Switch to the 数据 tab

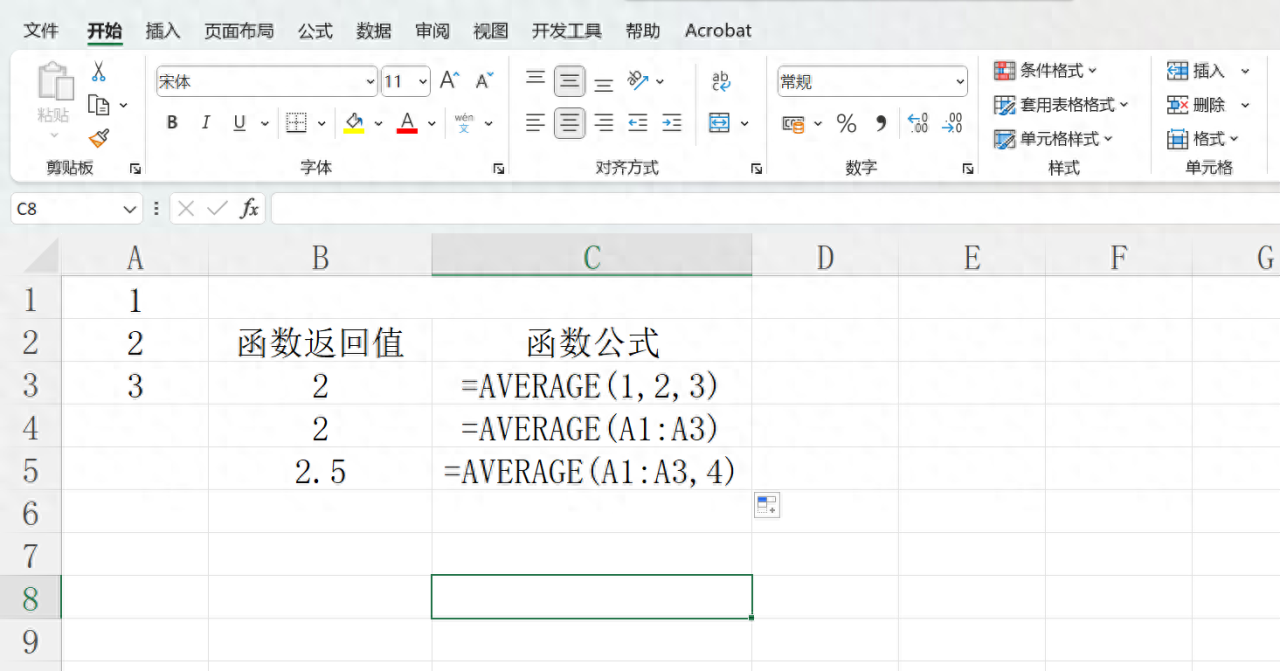[x=374, y=31]
